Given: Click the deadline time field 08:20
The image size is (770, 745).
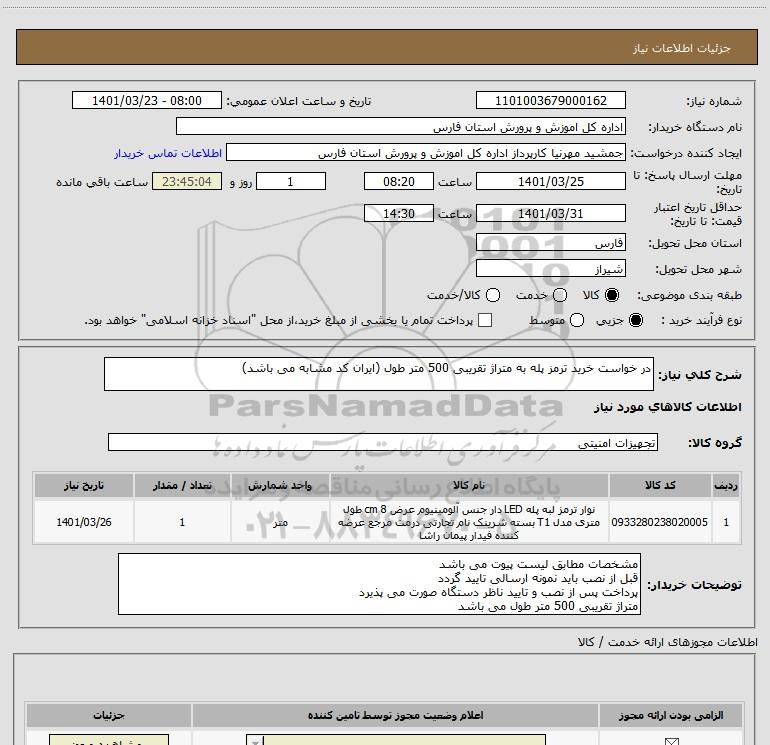Looking at the screenshot, I should click(399, 181).
